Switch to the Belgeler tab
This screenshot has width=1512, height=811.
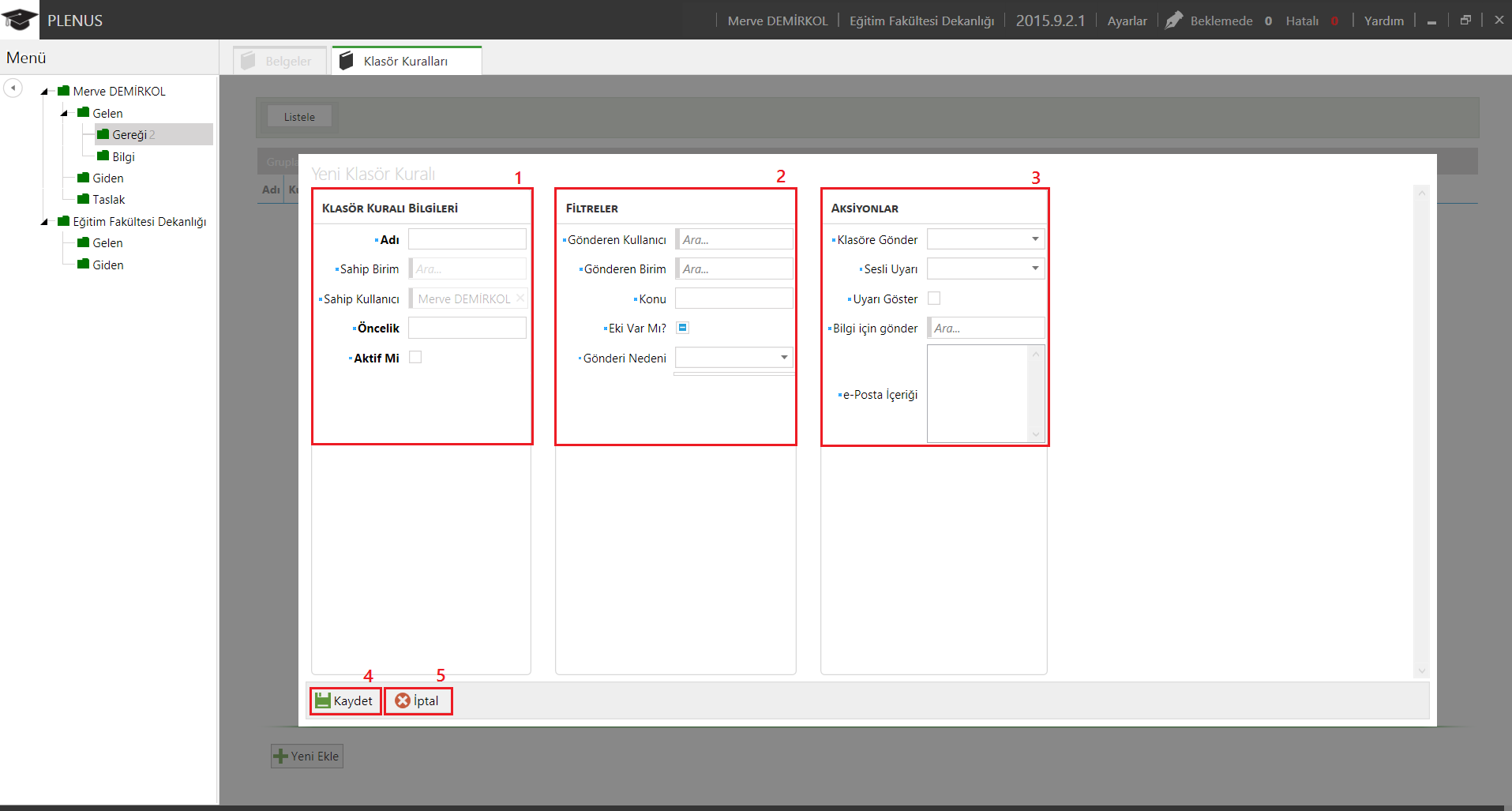280,61
